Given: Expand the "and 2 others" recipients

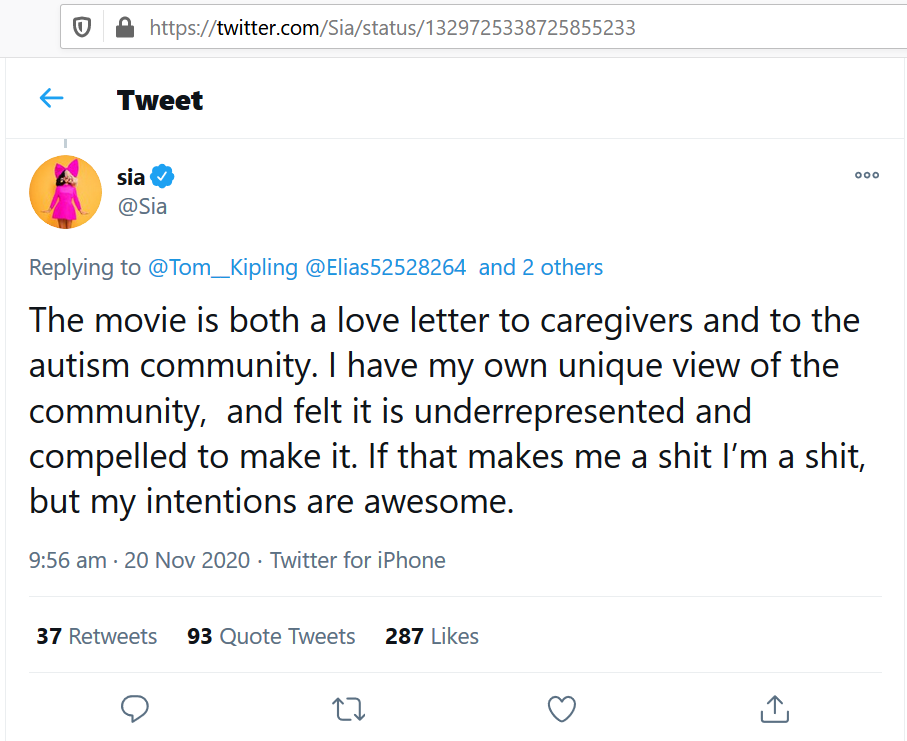Looking at the screenshot, I should point(541,267).
